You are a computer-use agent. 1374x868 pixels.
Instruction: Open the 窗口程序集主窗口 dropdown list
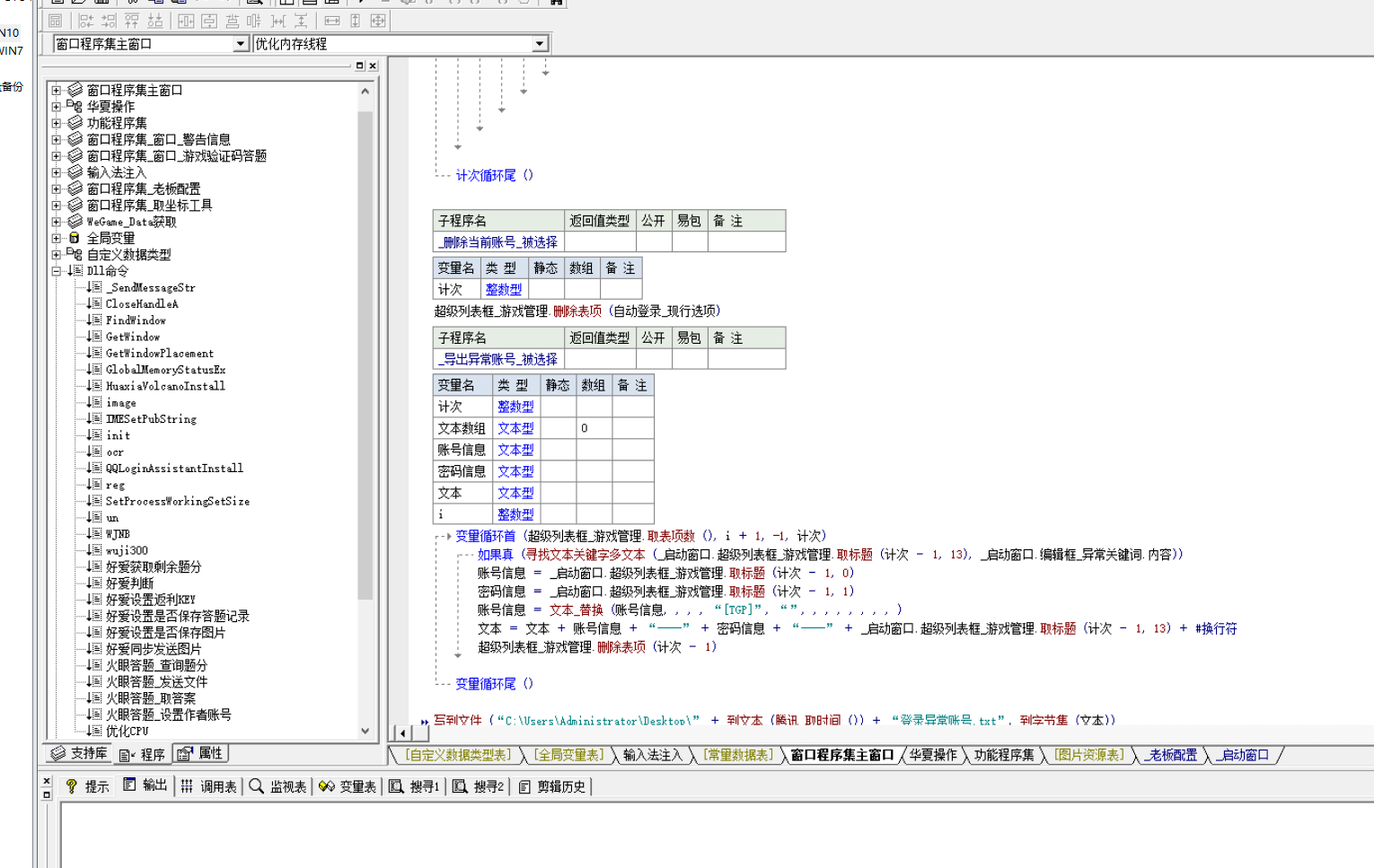click(240, 44)
